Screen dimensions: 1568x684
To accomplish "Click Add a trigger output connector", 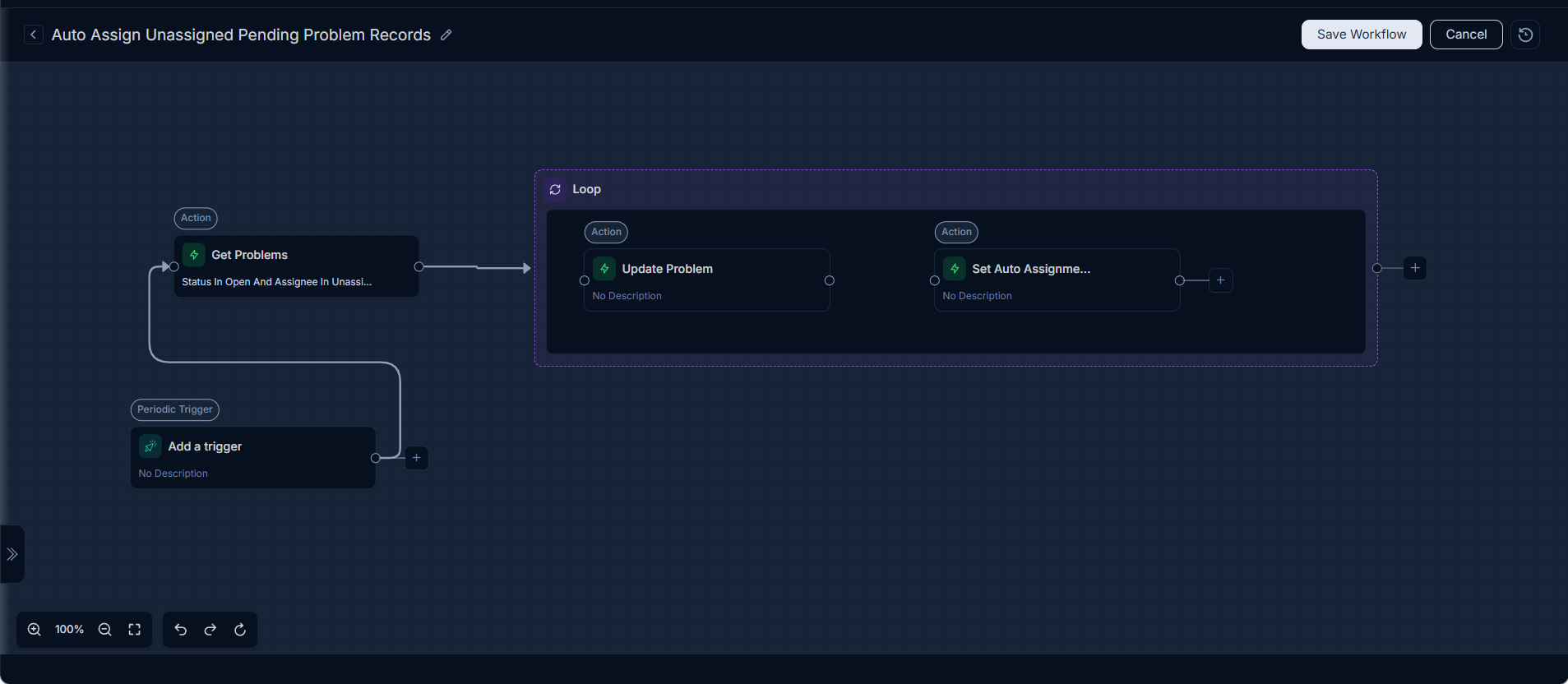I will (376, 458).
